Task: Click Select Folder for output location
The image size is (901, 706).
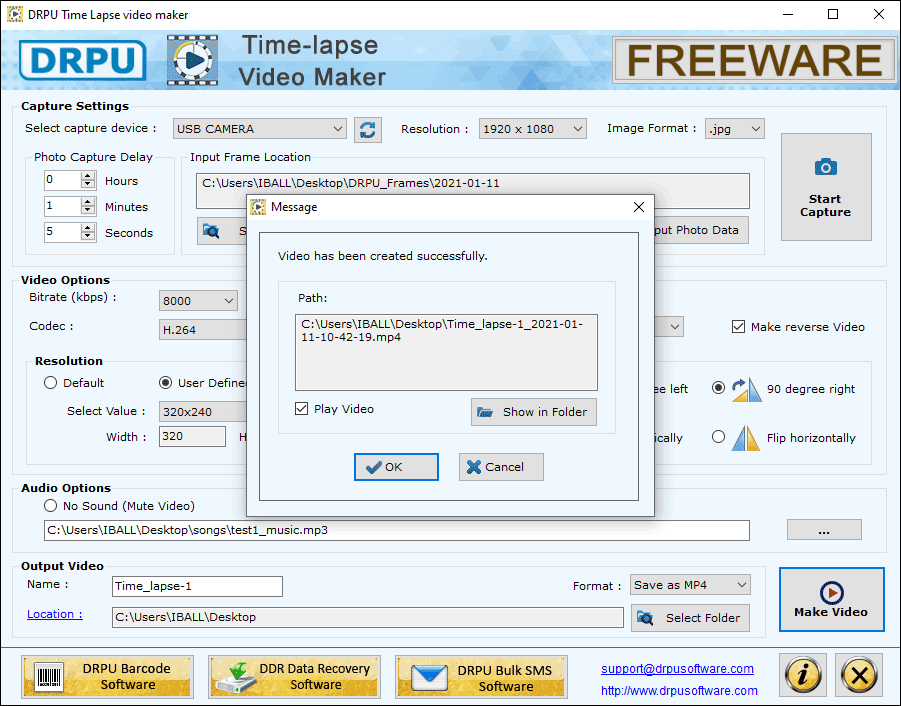Action: (x=690, y=618)
